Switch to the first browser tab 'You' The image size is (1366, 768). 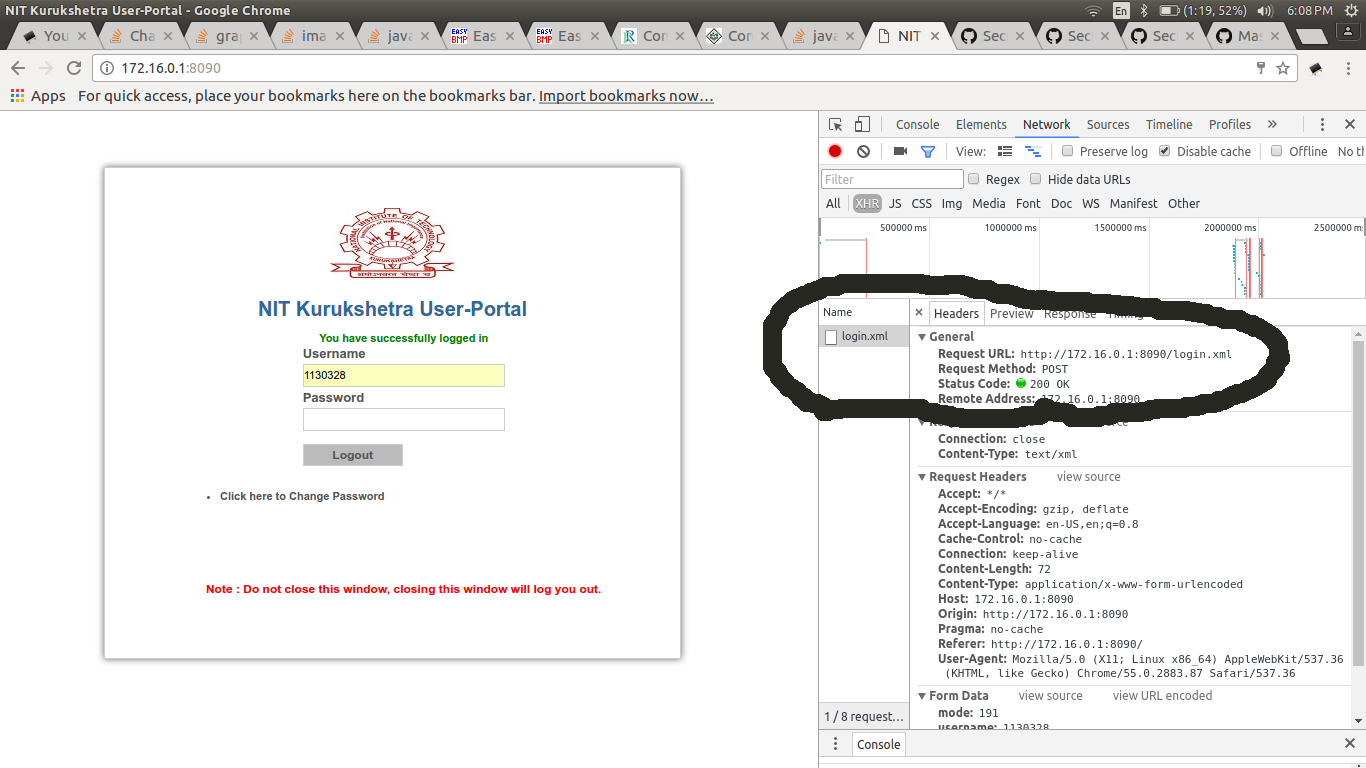[56, 36]
